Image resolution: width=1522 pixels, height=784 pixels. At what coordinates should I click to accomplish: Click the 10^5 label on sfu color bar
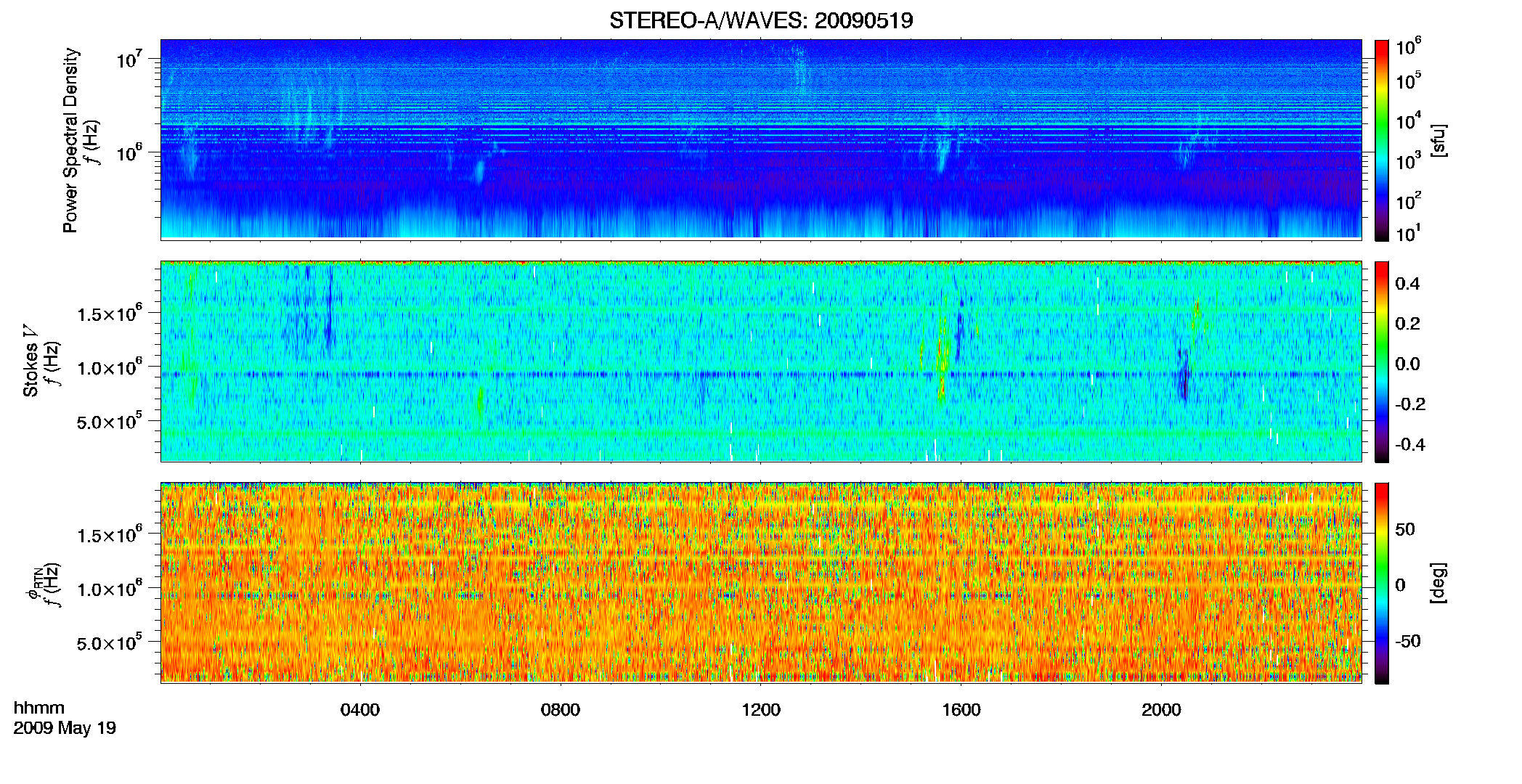pyautogui.click(x=1409, y=80)
